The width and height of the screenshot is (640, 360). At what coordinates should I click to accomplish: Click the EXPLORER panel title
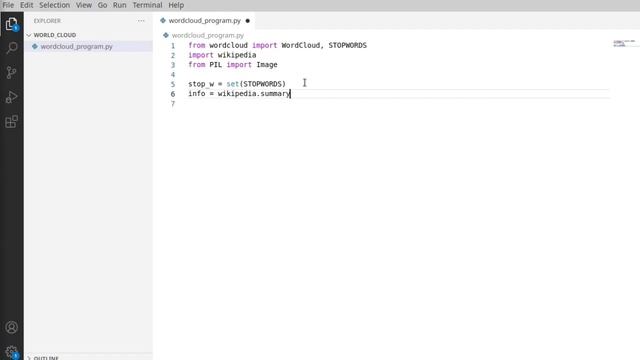[47, 21]
